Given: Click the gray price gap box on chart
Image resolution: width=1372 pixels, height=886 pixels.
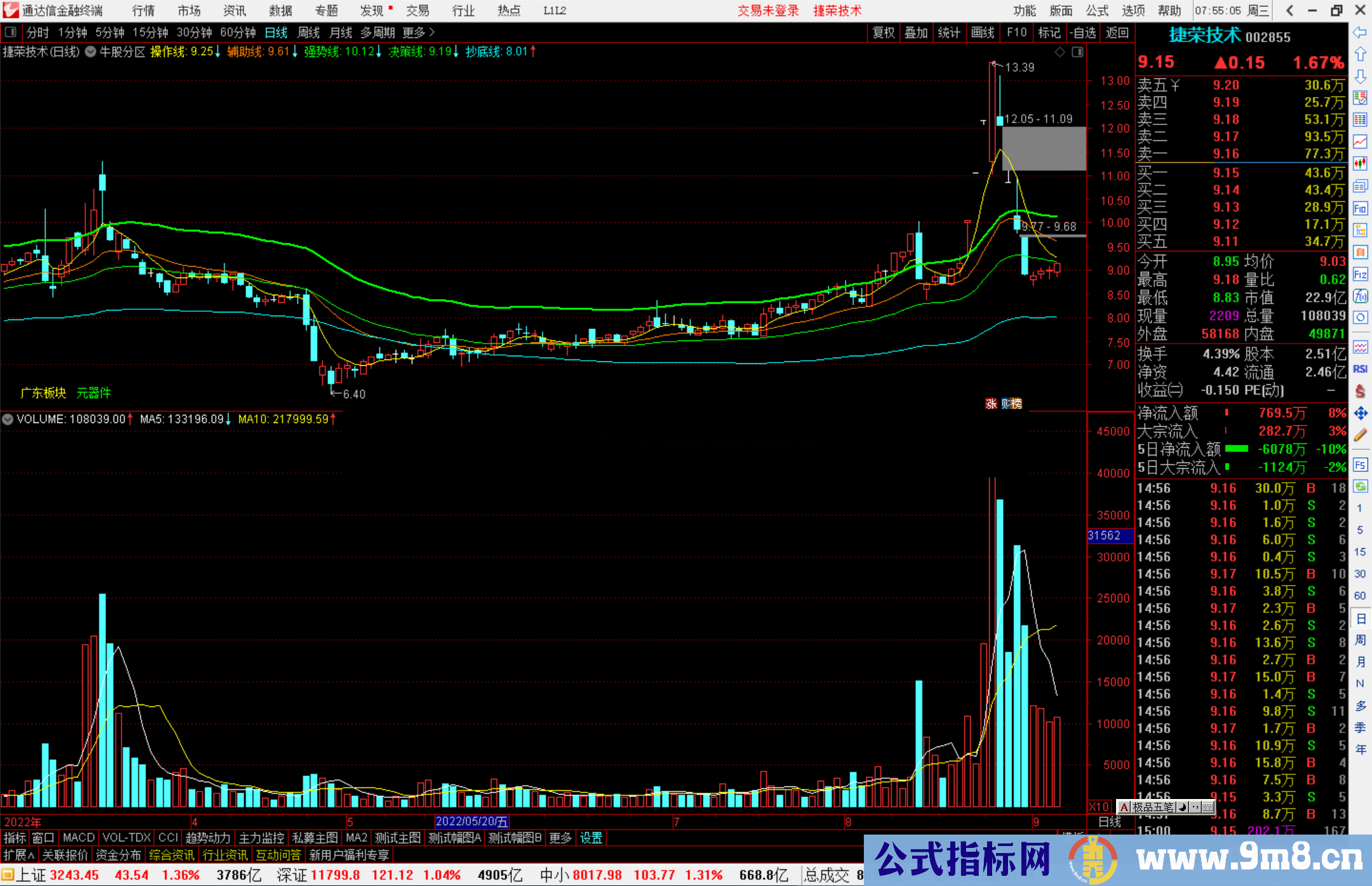Looking at the screenshot, I should [x=1044, y=149].
